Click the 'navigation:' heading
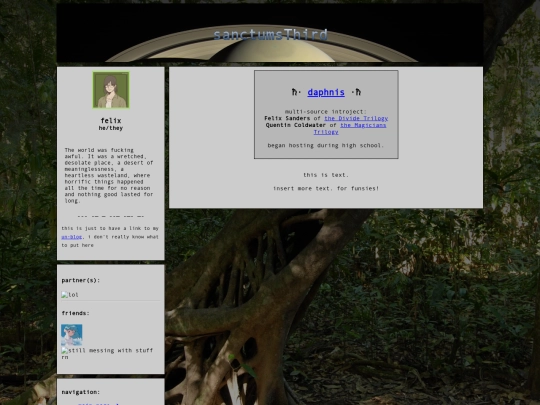540x405 pixels. (x=81, y=392)
